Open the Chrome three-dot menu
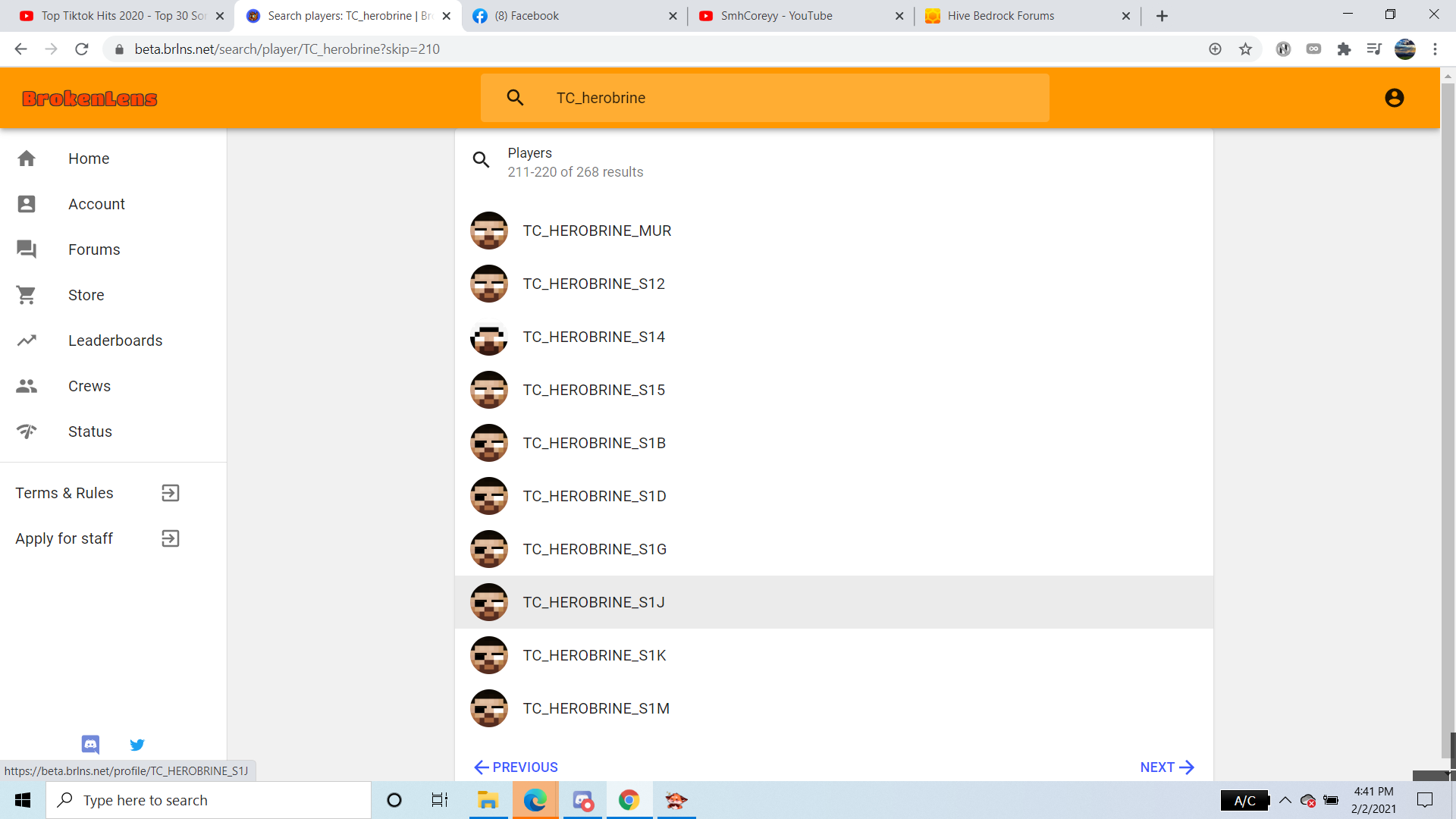Image resolution: width=1456 pixels, height=819 pixels. (1435, 49)
